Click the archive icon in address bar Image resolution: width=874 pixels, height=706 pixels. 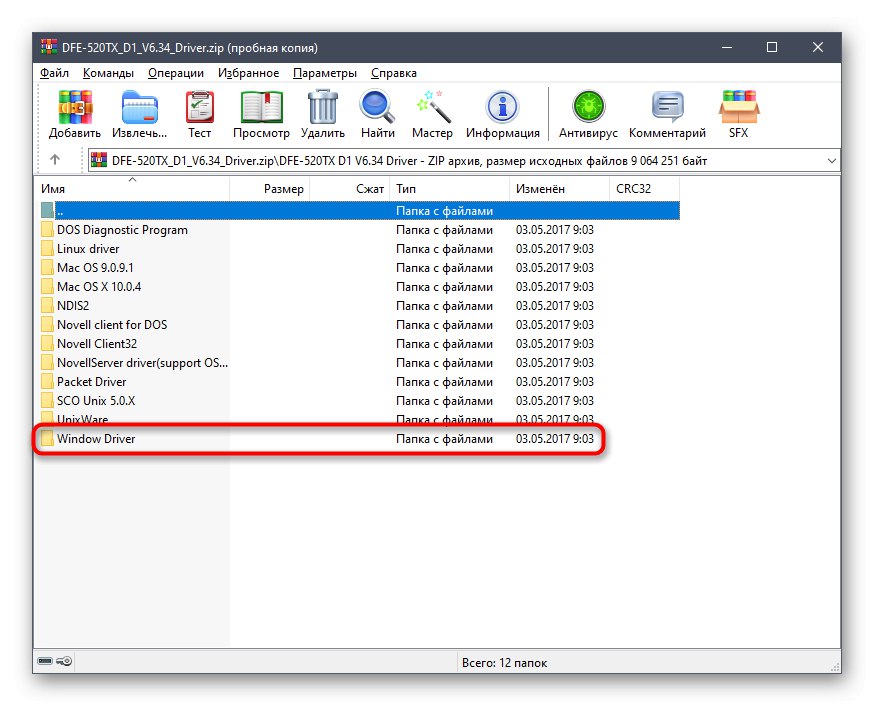99,160
